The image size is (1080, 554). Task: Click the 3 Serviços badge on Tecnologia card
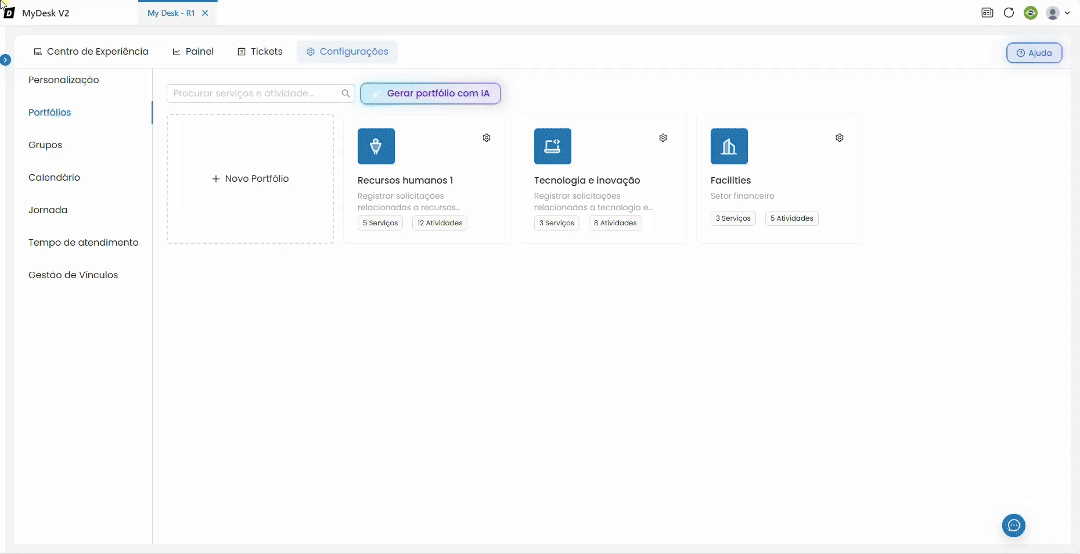click(x=557, y=223)
